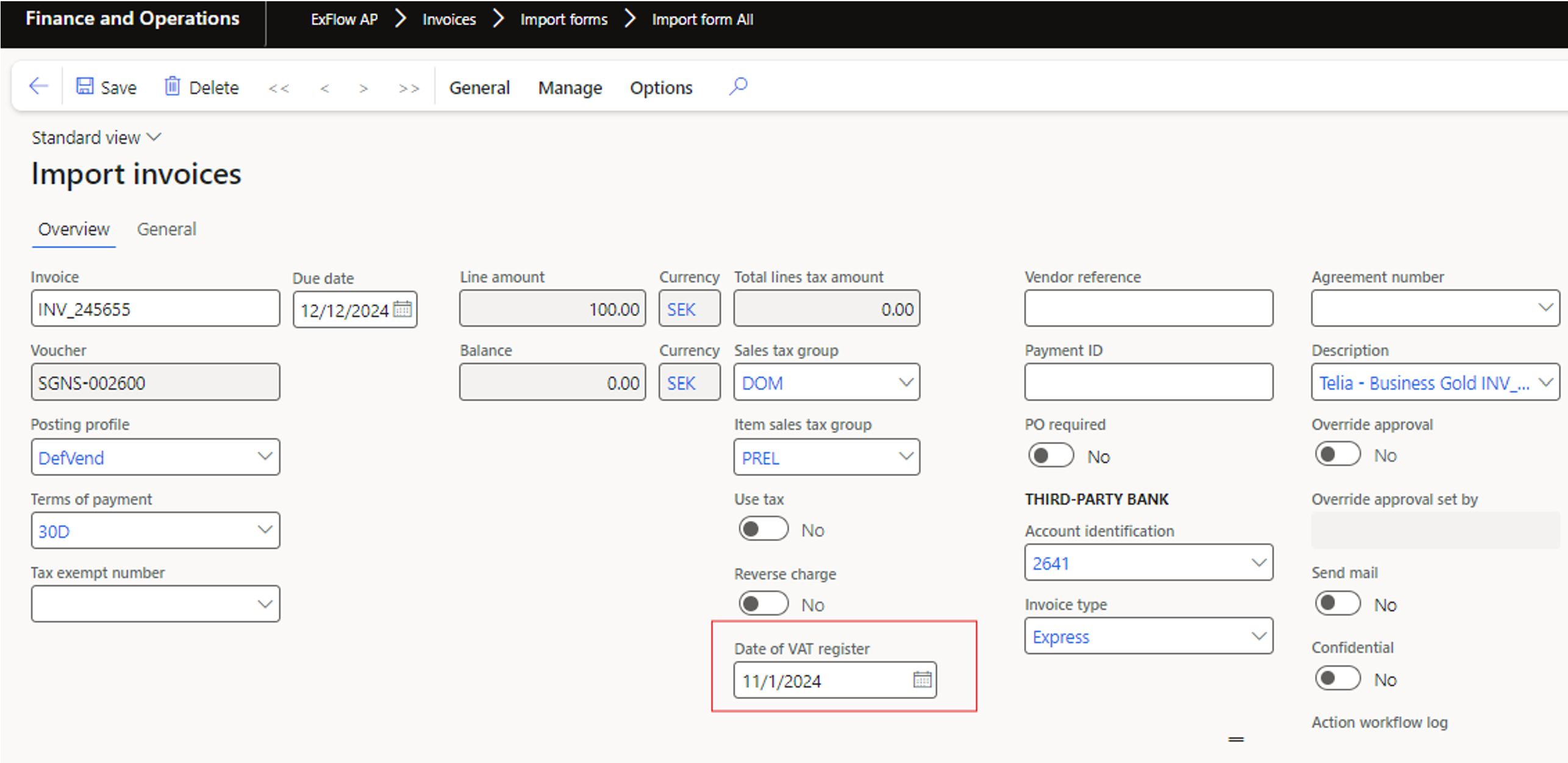The width and height of the screenshot is (1568, 763).
Task: Click the Import form All breadcrumb
Action: (x=703, y=20)
